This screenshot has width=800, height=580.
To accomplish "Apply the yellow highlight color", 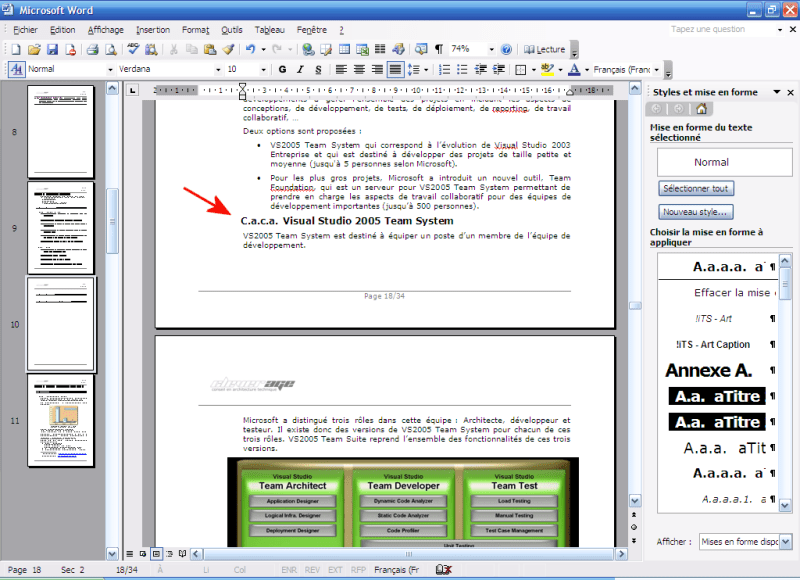I will click(547, 69).
